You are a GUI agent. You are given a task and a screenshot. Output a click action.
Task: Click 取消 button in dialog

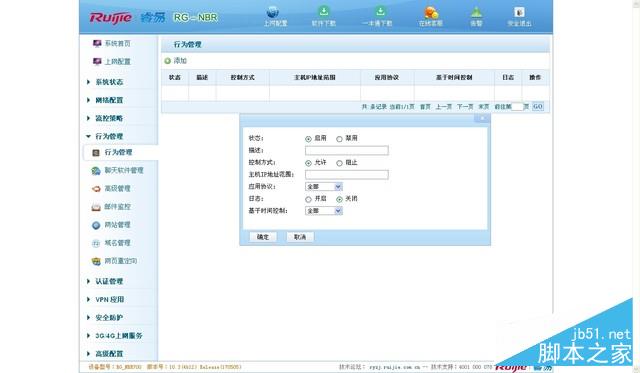click(300, 237)
